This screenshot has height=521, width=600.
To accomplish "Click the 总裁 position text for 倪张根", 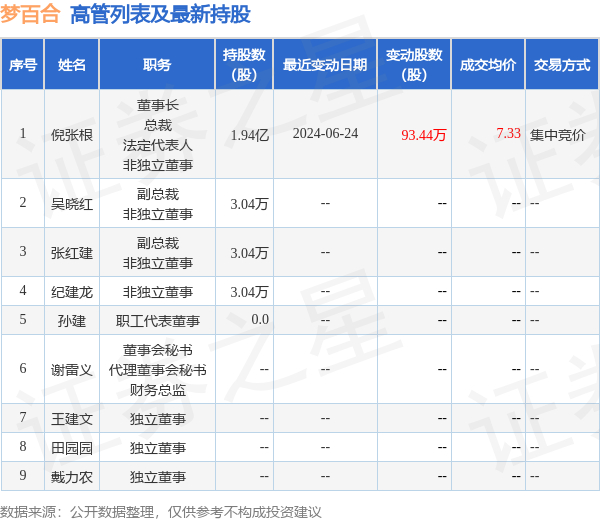I will click(158, 125).
